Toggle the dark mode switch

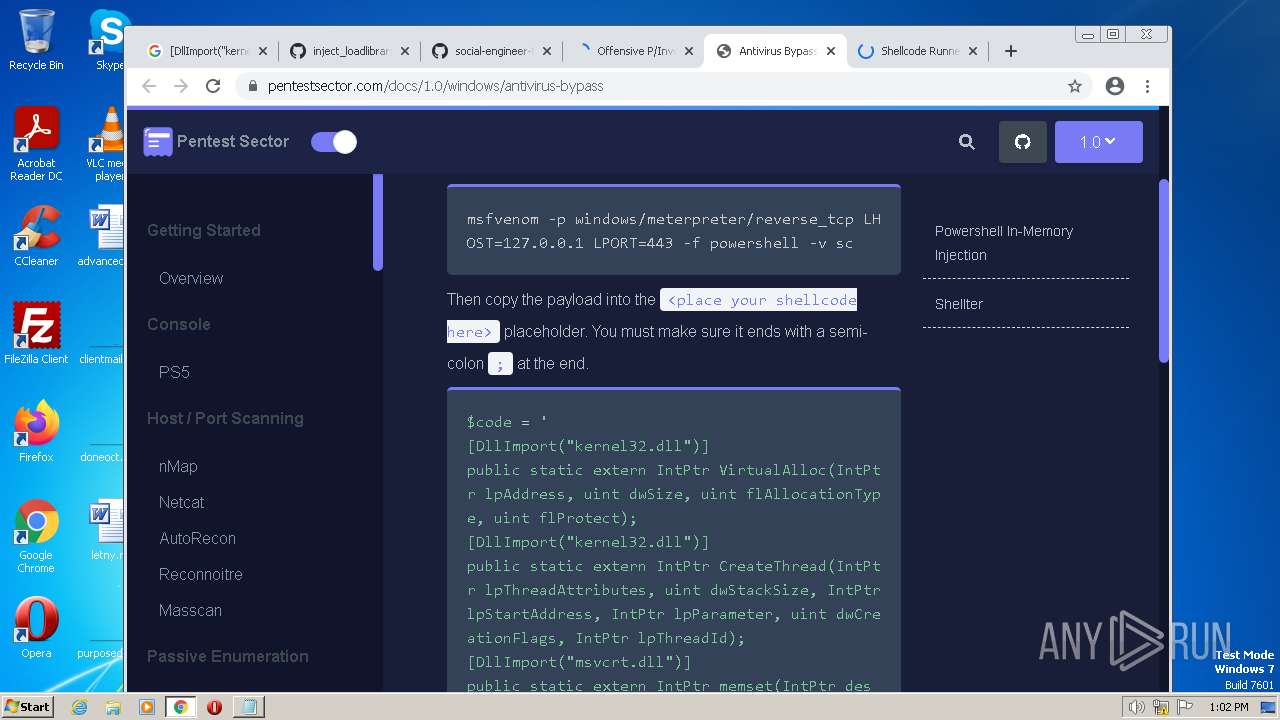tap(334, 142)
